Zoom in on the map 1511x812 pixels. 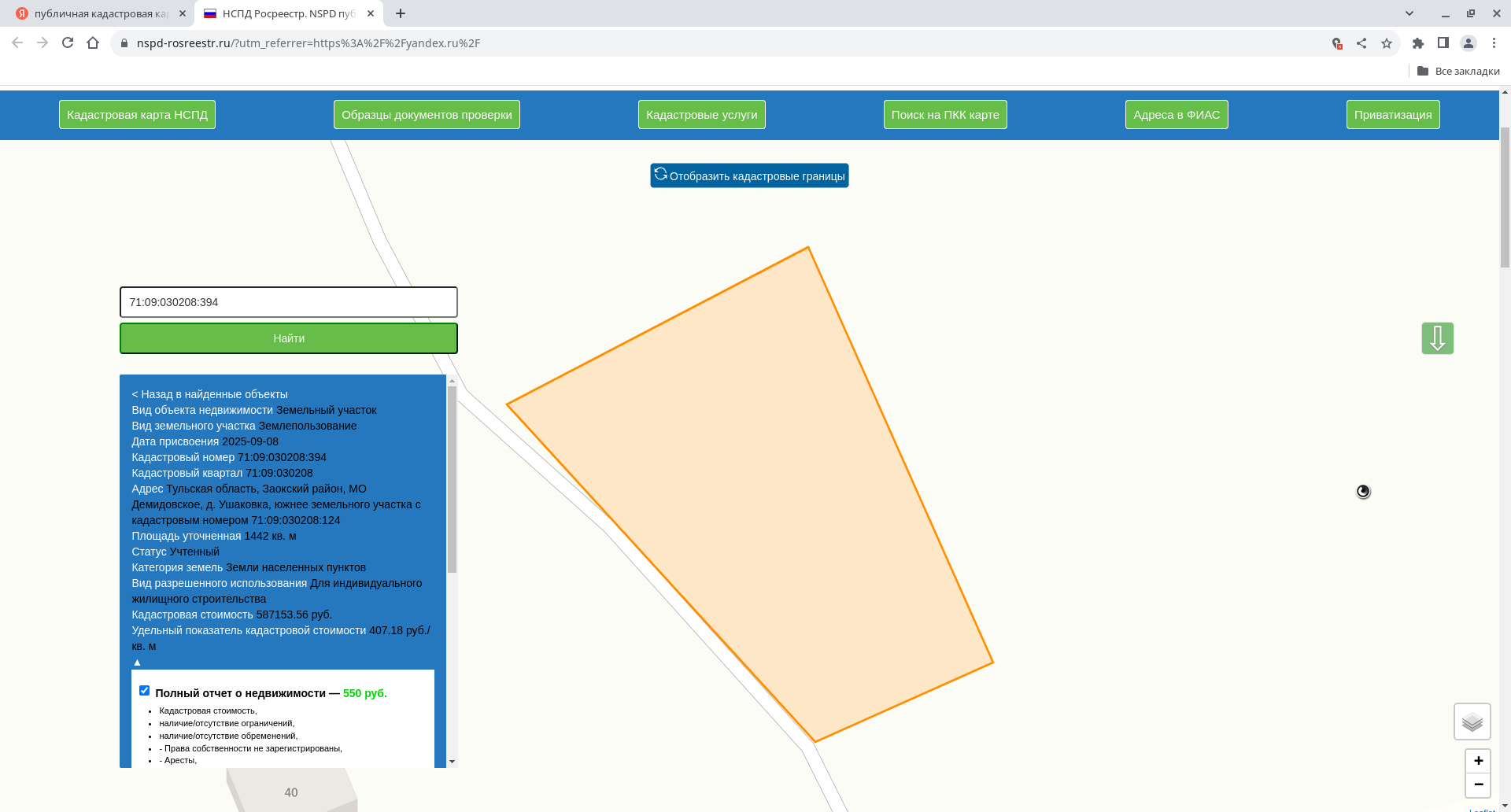pyautogui.click(x=1478, y=761)
